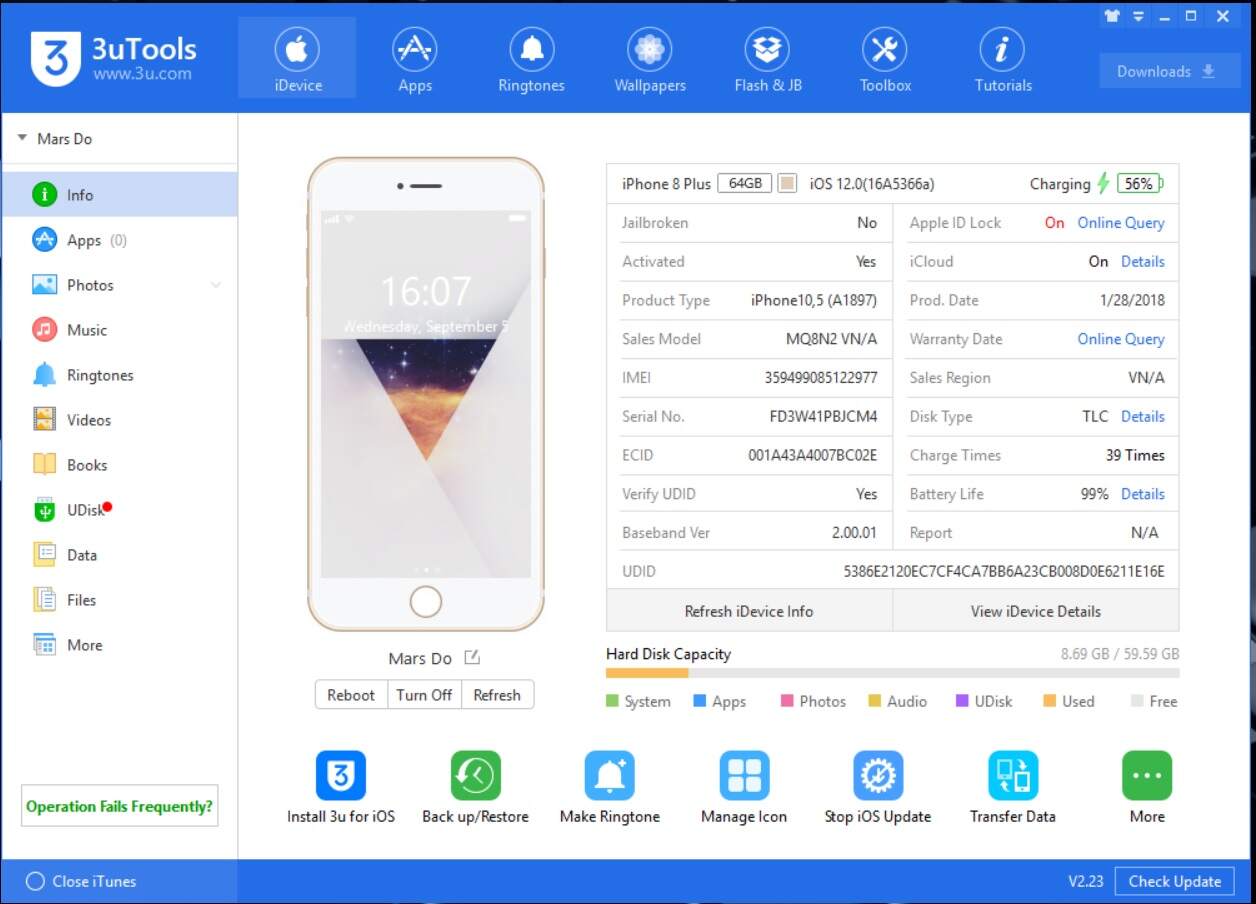Open Ringtones in the sidebar
This screenshot has width=1256, height=904.
coord(119,375)
